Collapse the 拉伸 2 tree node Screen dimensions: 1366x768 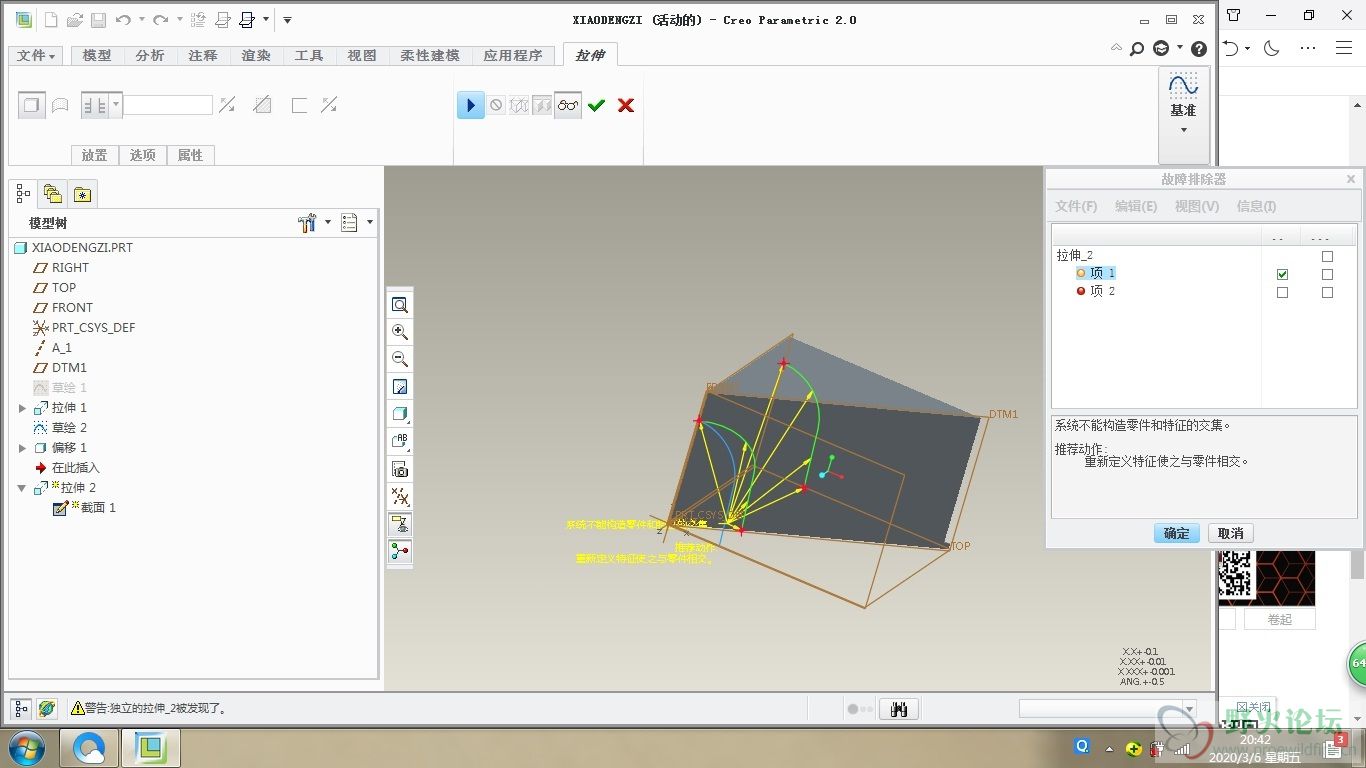pyautogui.click(x=22, y=488)
